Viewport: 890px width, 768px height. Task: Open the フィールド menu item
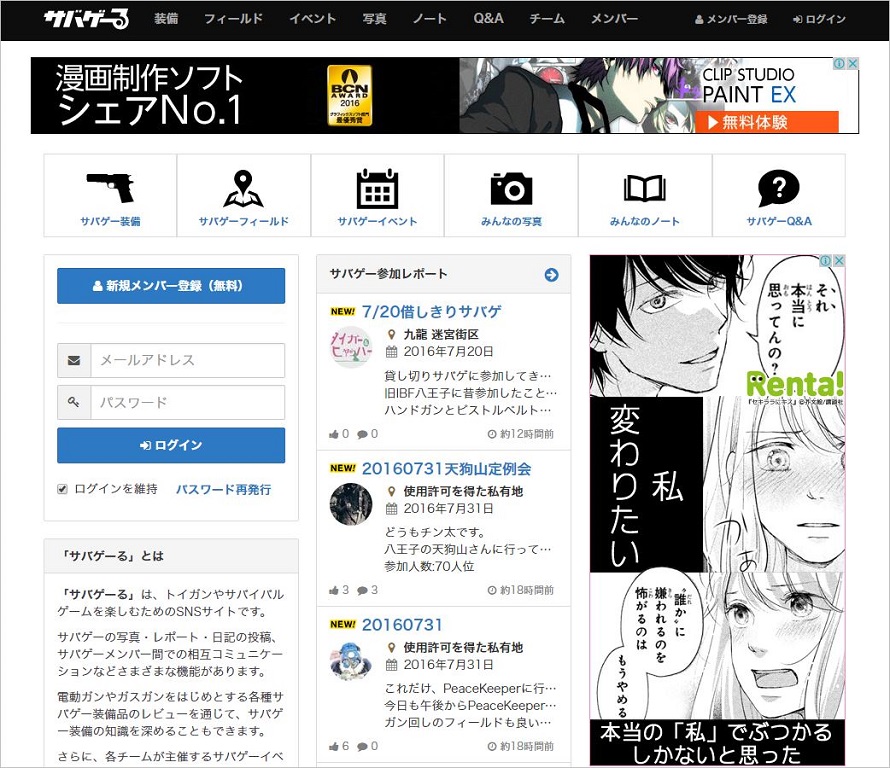click(233, 19)
